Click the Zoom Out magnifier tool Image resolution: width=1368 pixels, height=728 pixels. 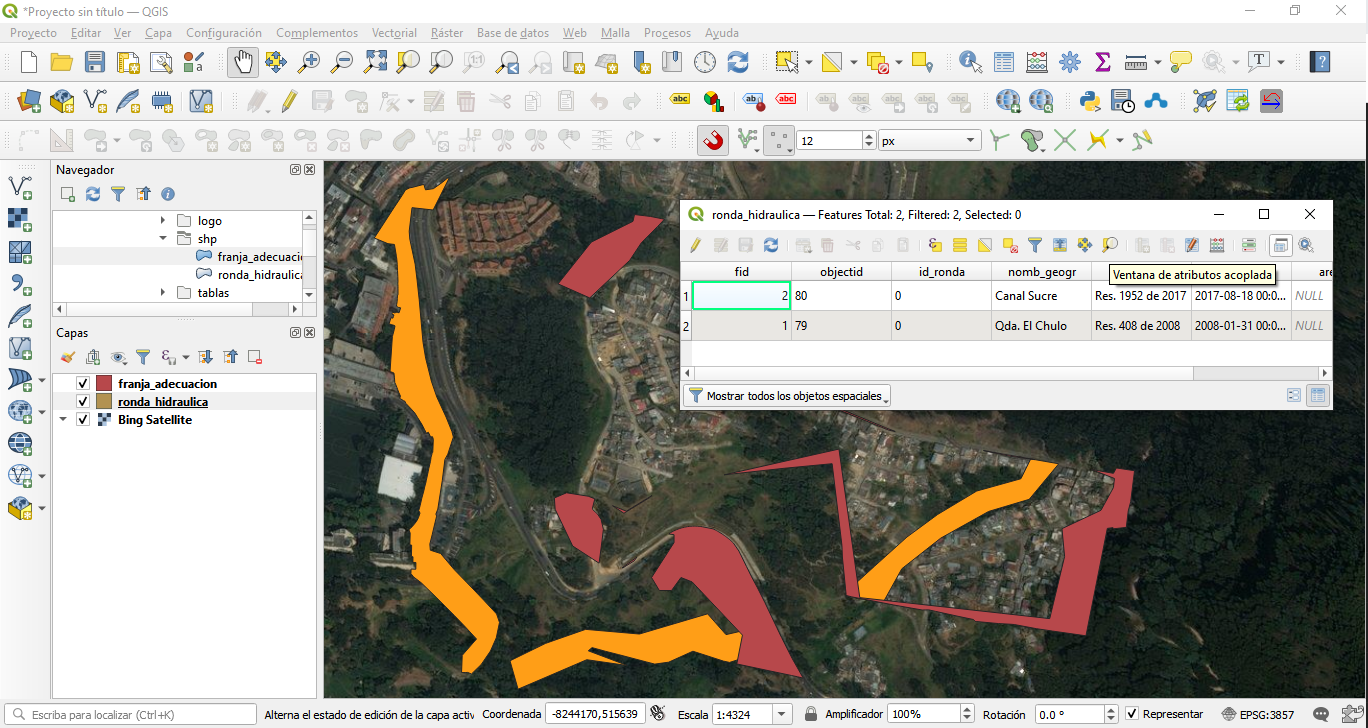pyautogui.click(x=342, y=62)
